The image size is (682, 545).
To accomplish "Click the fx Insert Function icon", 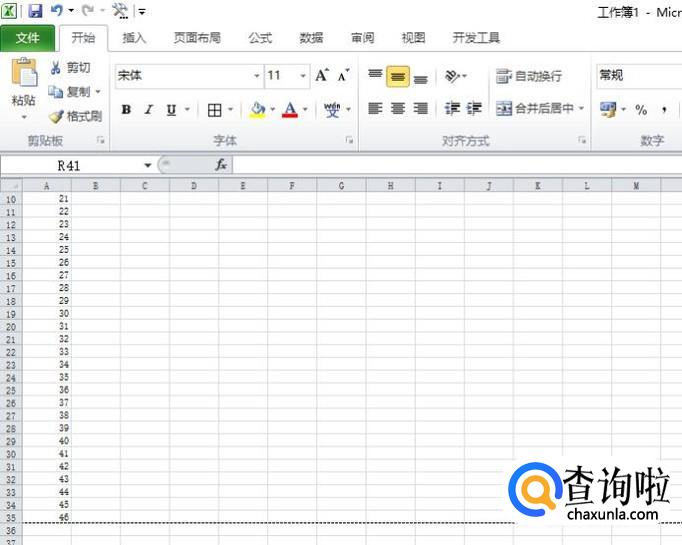I will coord(221,165).
